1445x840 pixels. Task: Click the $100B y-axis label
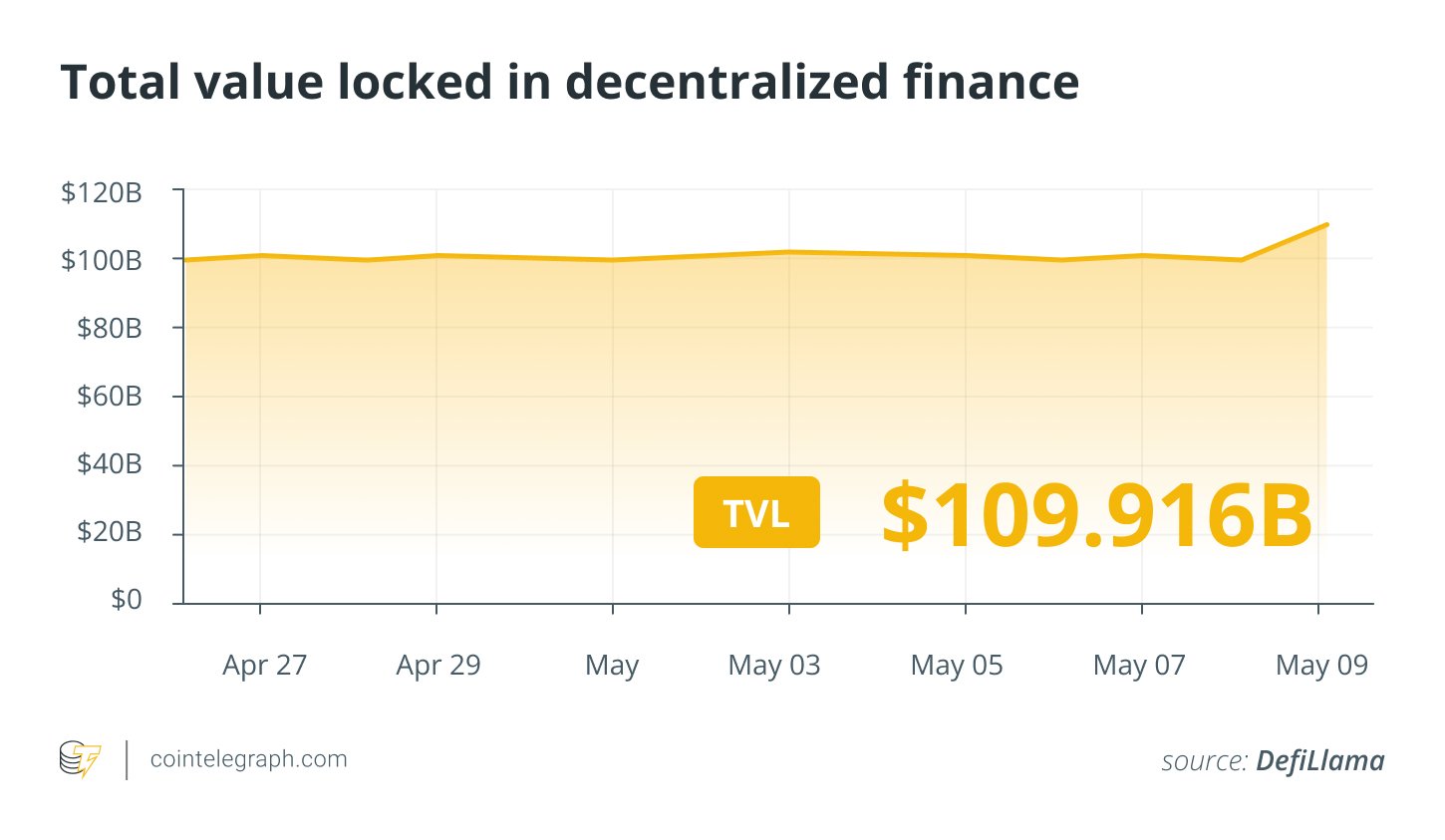(102, 260)
